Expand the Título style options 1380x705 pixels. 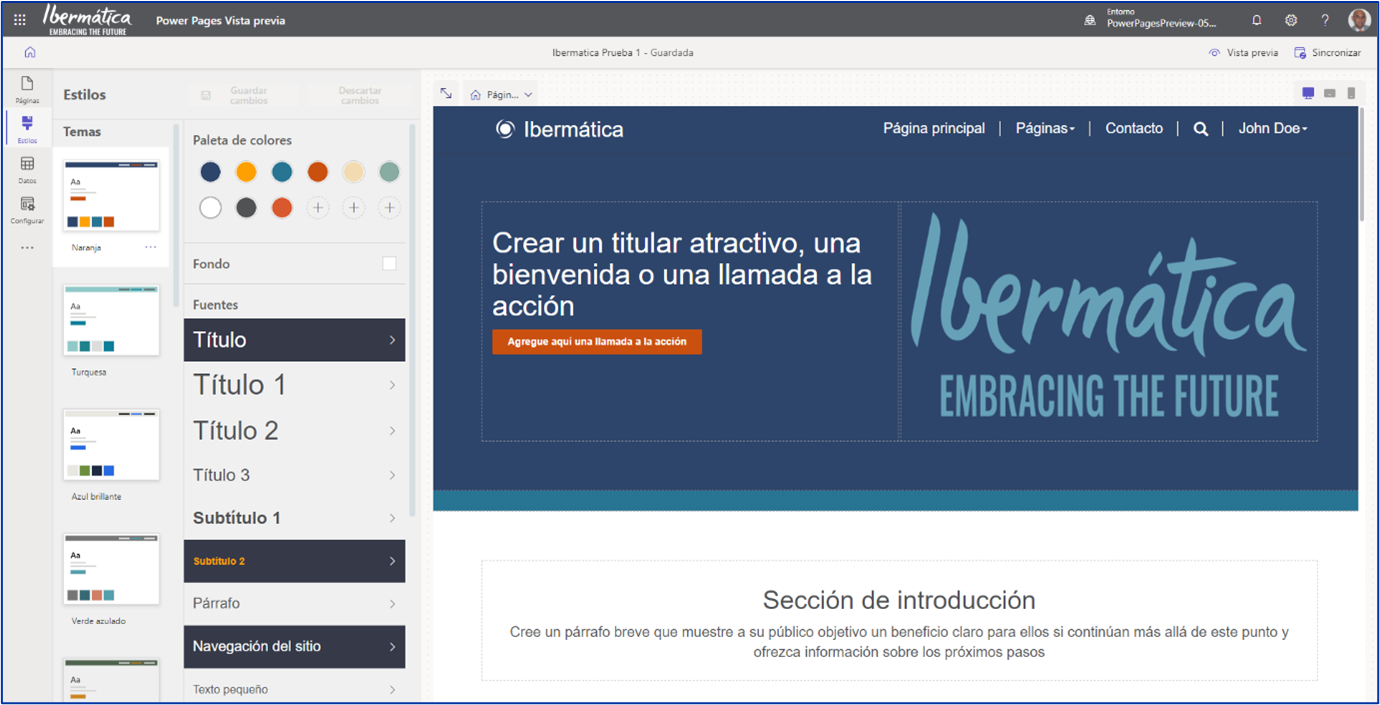coord(294,340)
